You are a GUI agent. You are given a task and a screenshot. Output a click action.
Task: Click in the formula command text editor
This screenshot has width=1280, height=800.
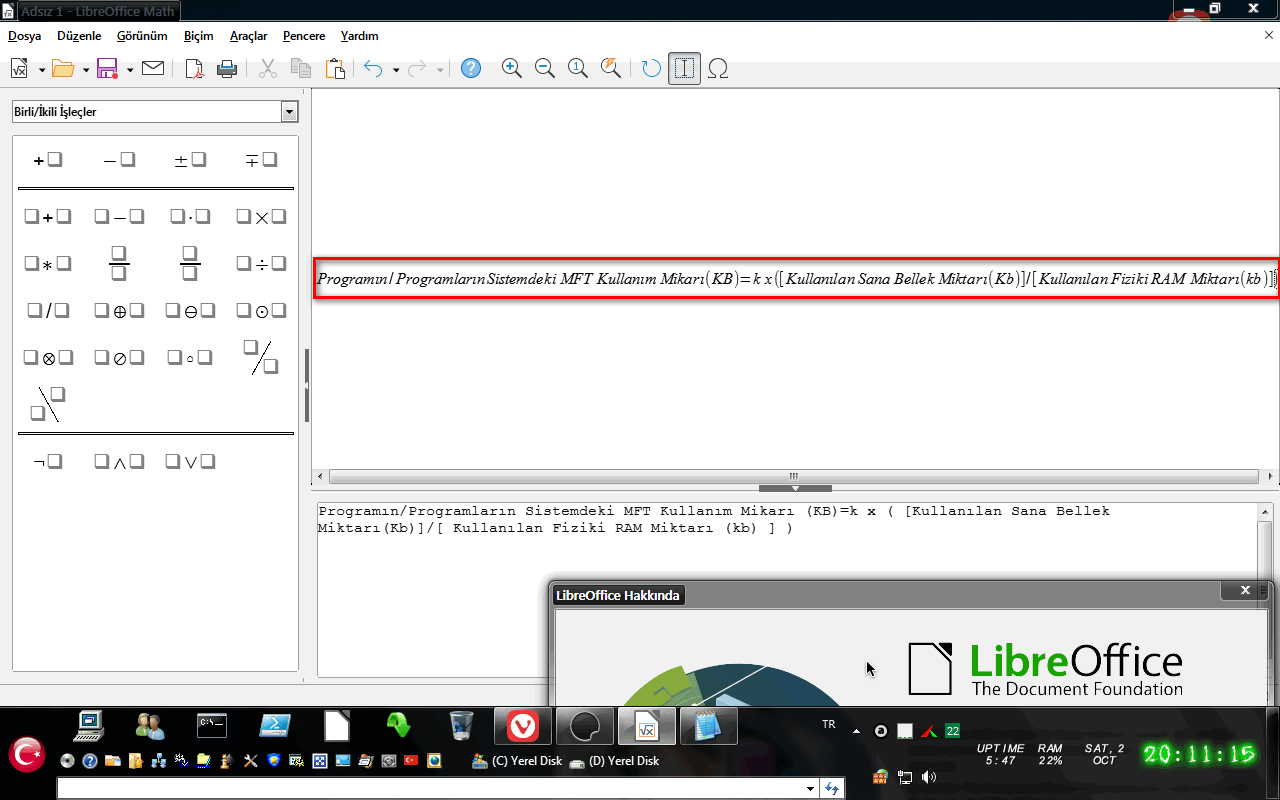pos(786,589)
